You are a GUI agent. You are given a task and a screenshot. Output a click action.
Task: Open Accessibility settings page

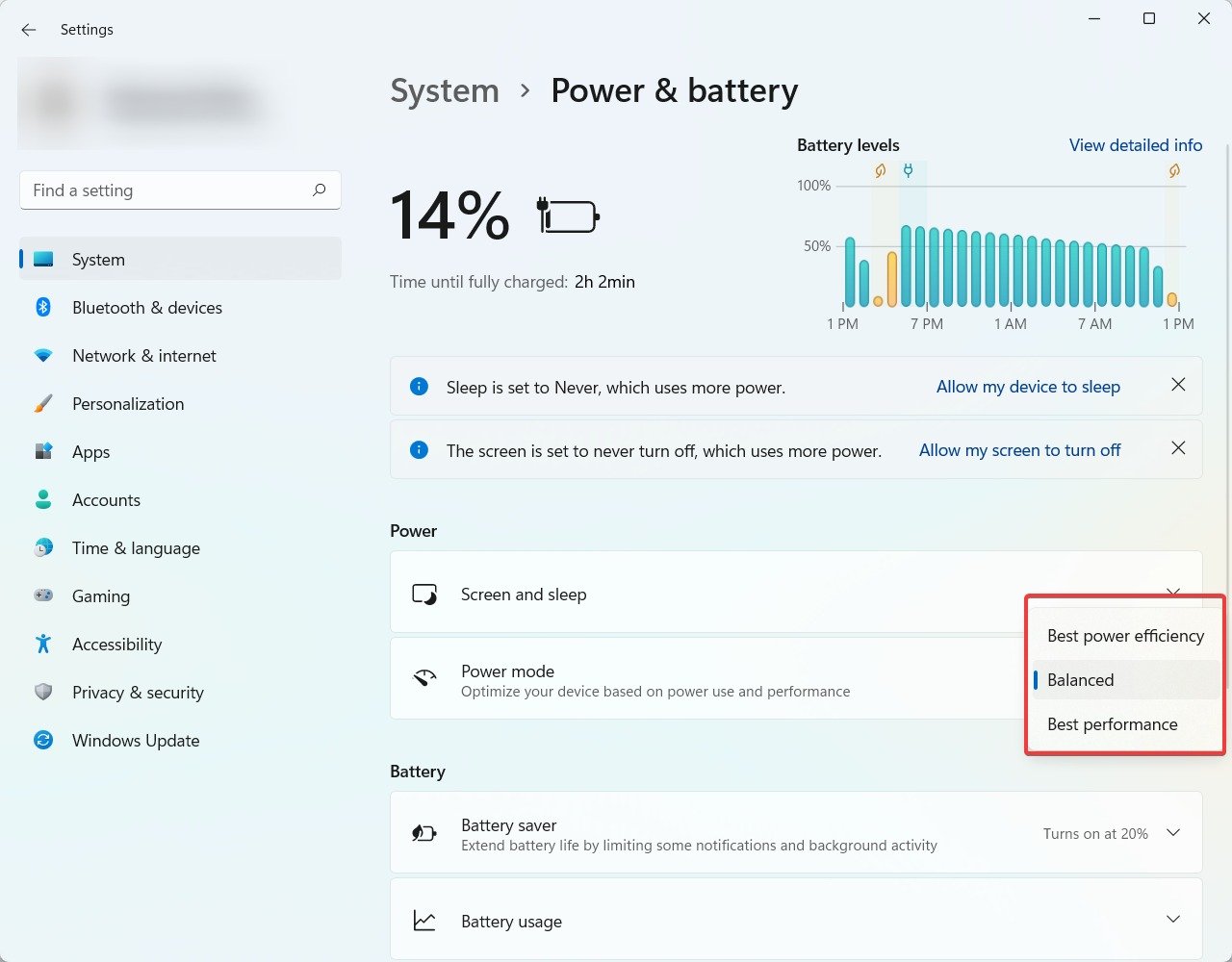[x=180, y=644]
